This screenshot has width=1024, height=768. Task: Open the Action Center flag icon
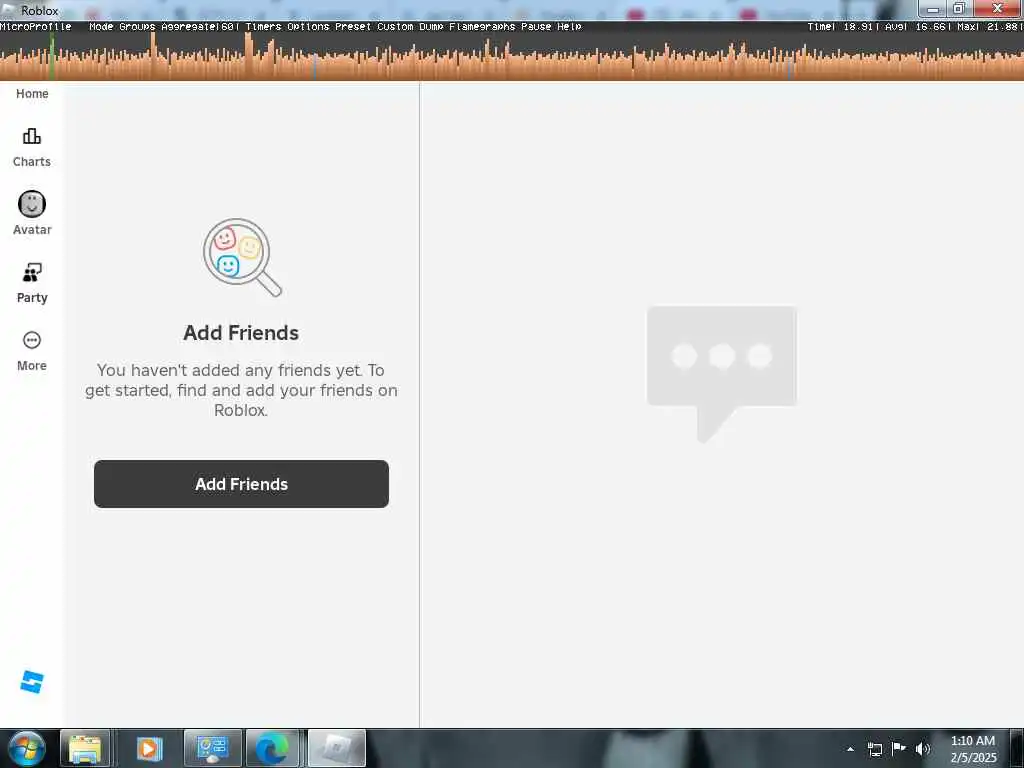[899, 748]
